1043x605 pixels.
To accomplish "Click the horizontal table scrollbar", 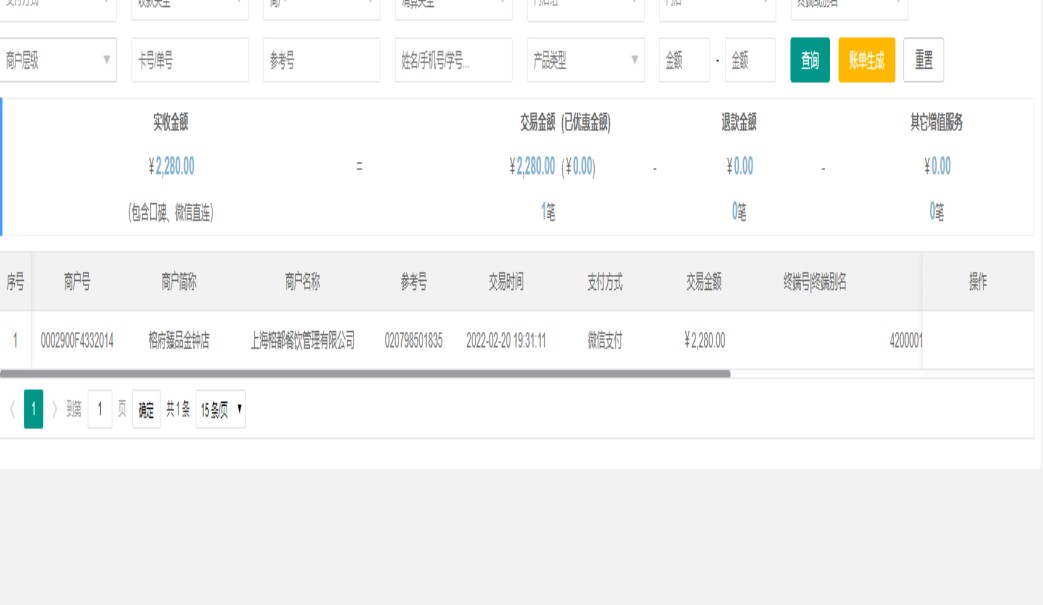I will coord(365,374).
